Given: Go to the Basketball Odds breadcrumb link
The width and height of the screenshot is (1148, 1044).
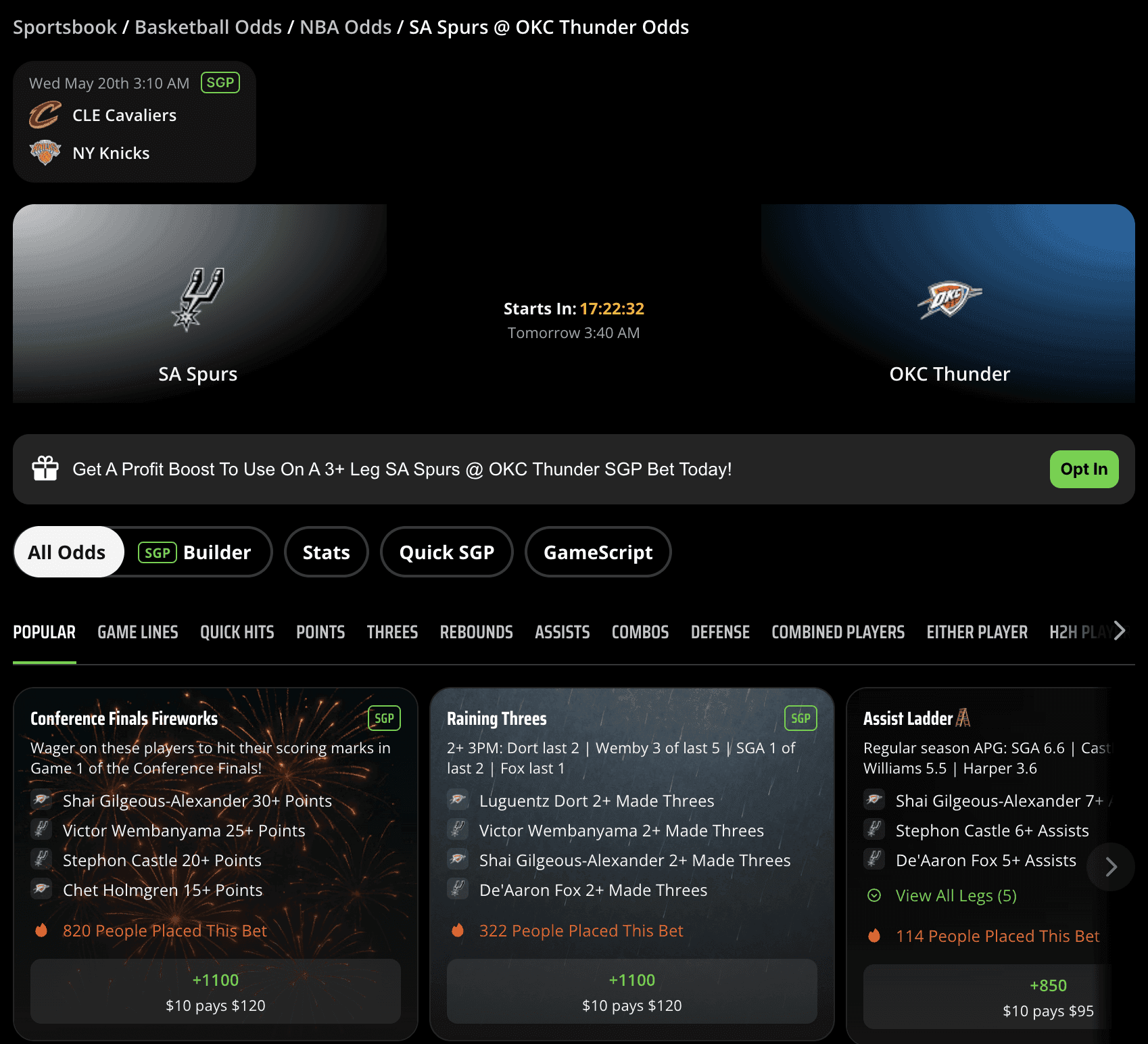Looking at the screenshot, I should click(x=208, y=27).
